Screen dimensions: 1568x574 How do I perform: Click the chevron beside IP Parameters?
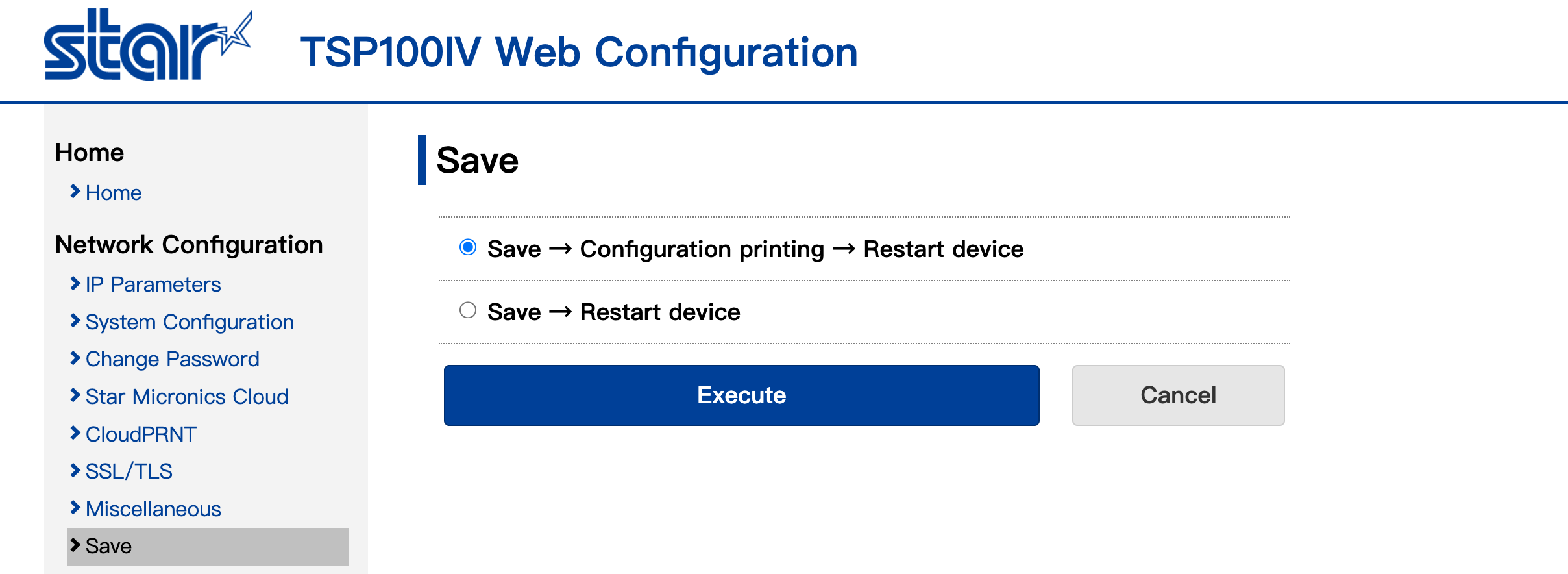click(75, 283)
